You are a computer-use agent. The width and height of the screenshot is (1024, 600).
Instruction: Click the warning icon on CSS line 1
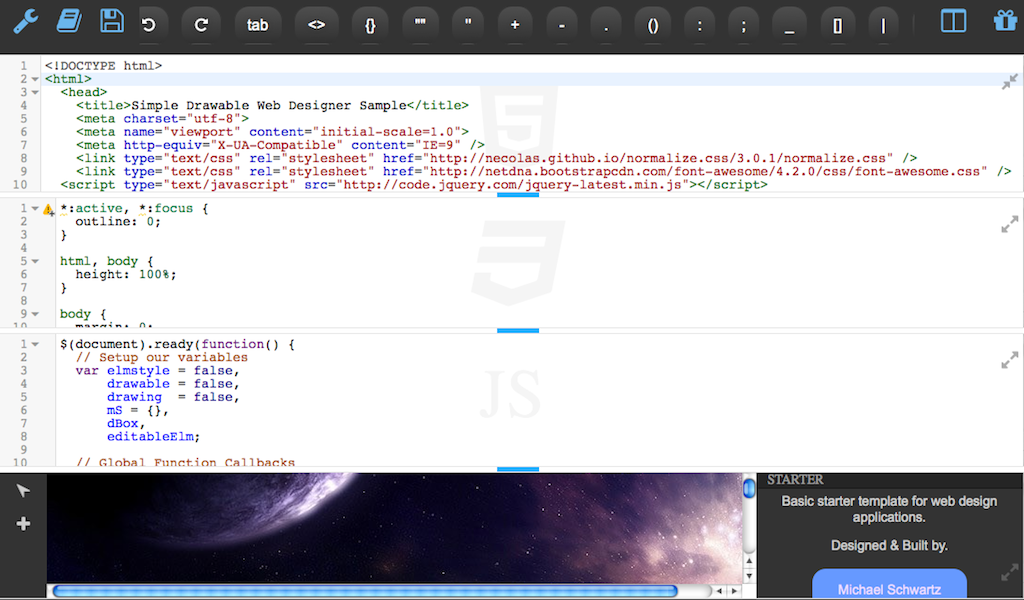pyautogui.click(x=46, y=209)
